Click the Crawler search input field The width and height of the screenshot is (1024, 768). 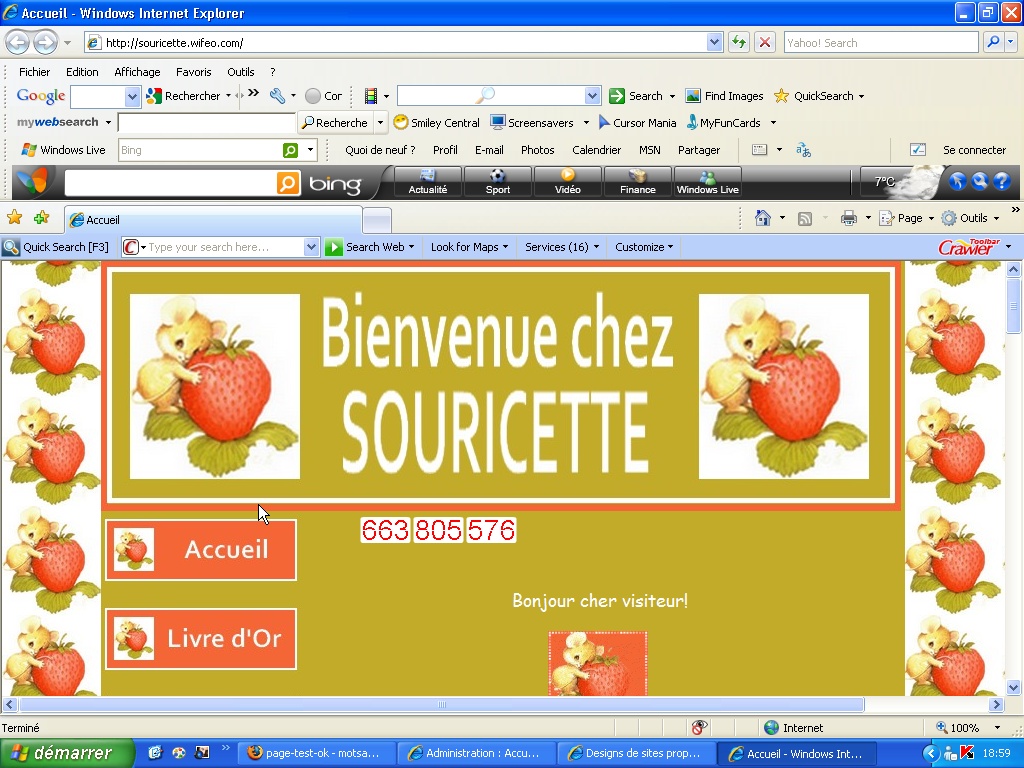click(x=224, y=247)
